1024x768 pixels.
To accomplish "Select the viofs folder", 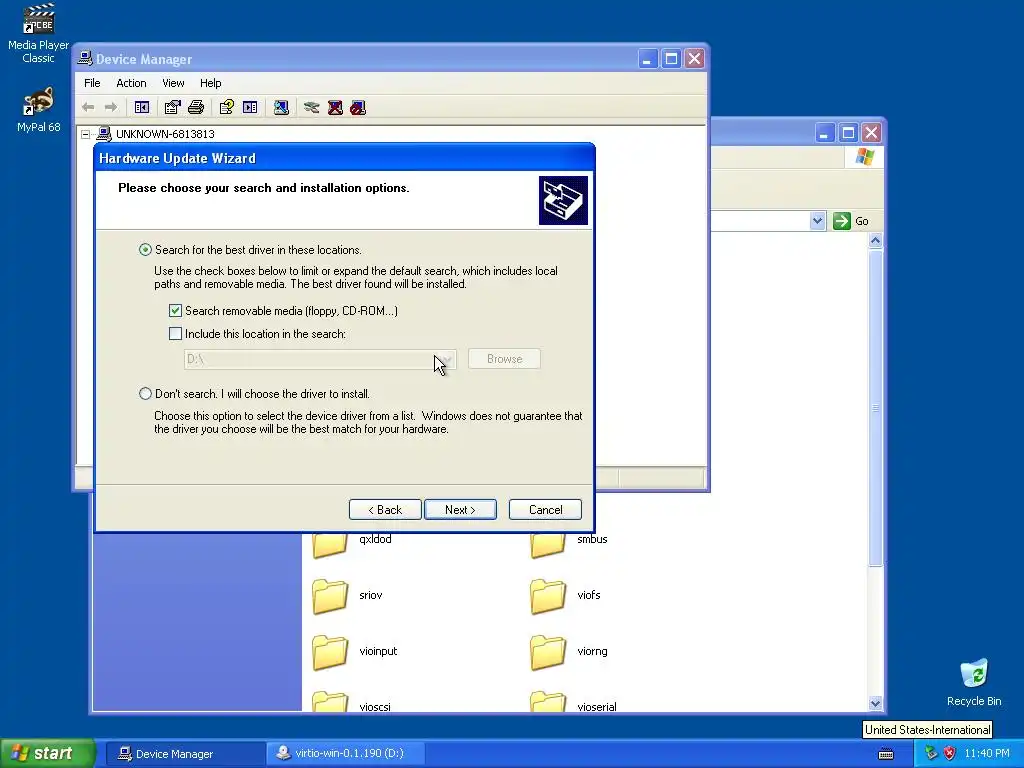I will tap(565, 596).
